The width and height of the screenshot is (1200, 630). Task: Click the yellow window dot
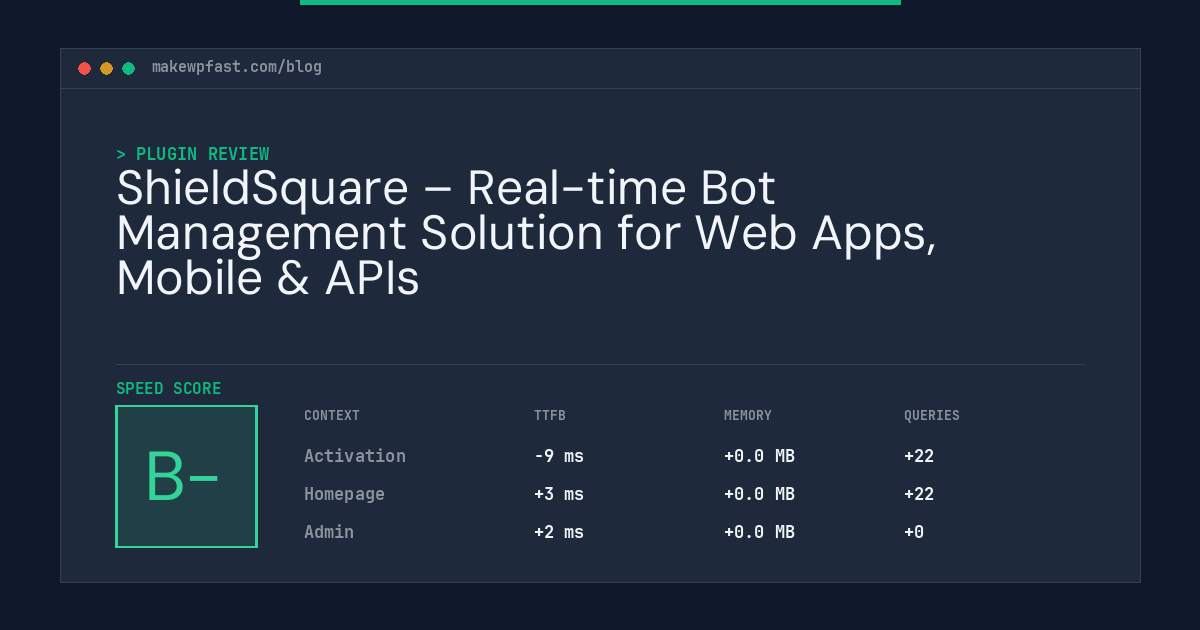pos(106,68)
